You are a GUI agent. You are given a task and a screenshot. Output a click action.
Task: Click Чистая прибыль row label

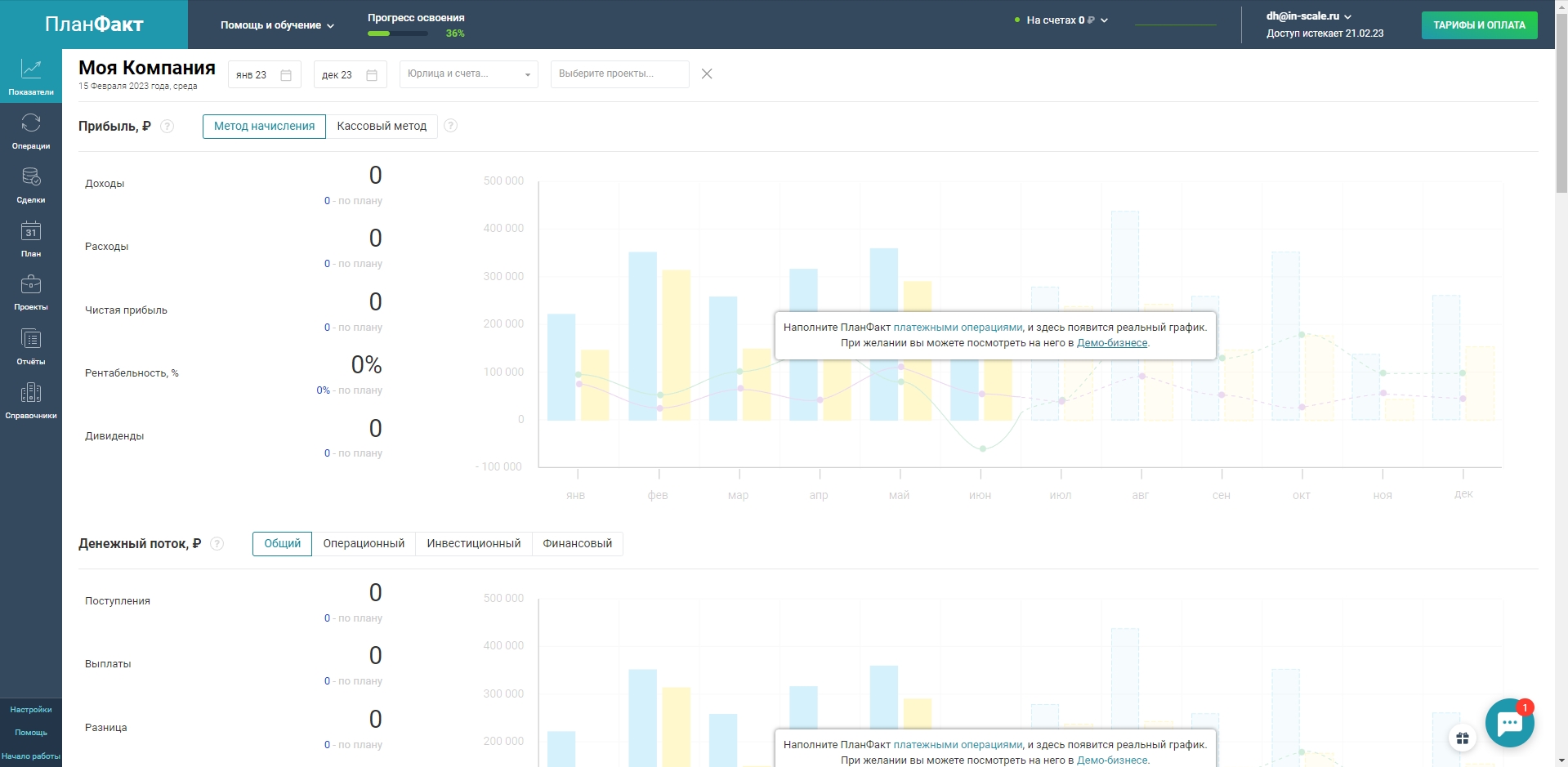point(126,310)
